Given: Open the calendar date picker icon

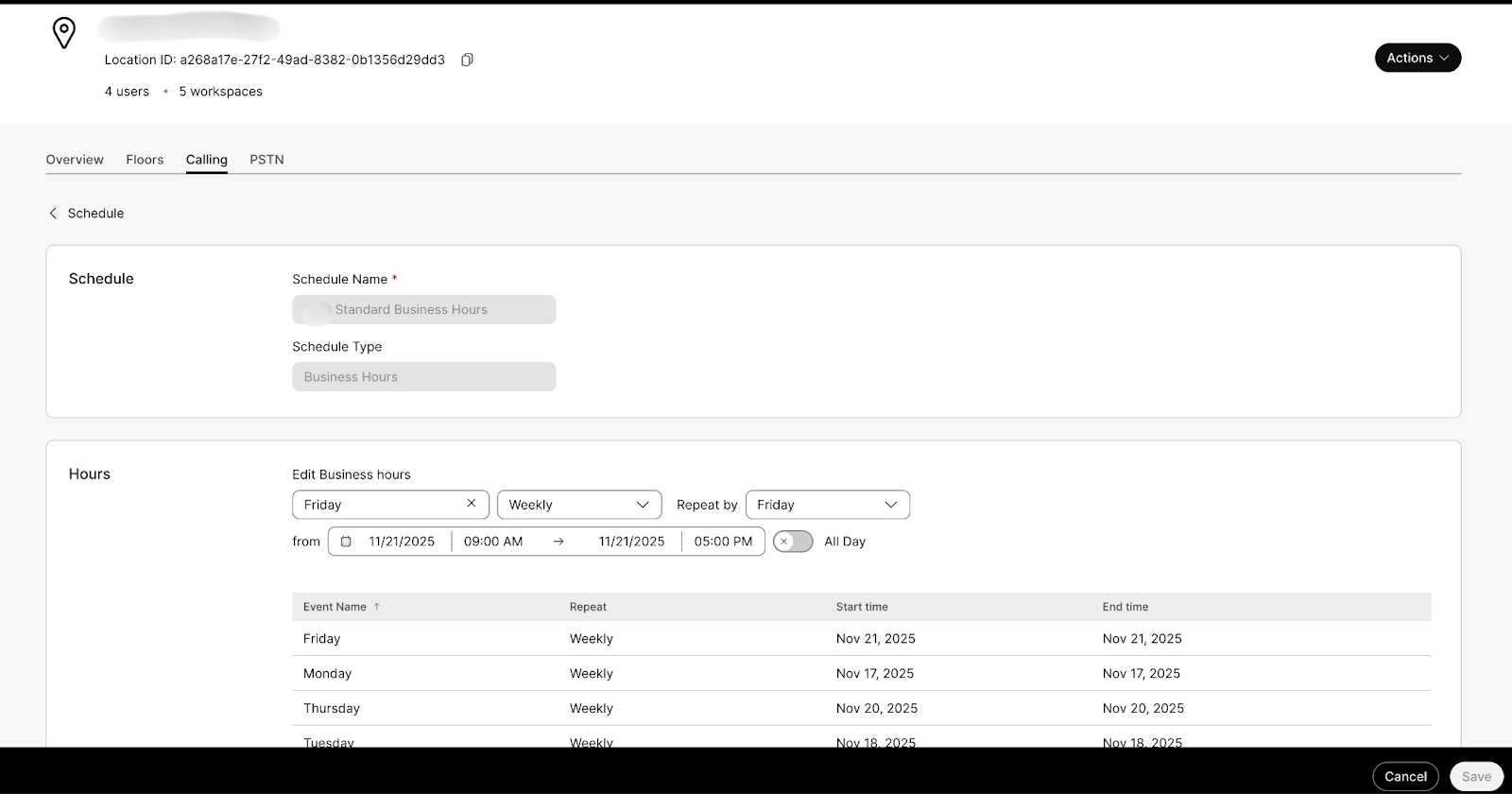Looking at the screenshot, I should 346,542.
